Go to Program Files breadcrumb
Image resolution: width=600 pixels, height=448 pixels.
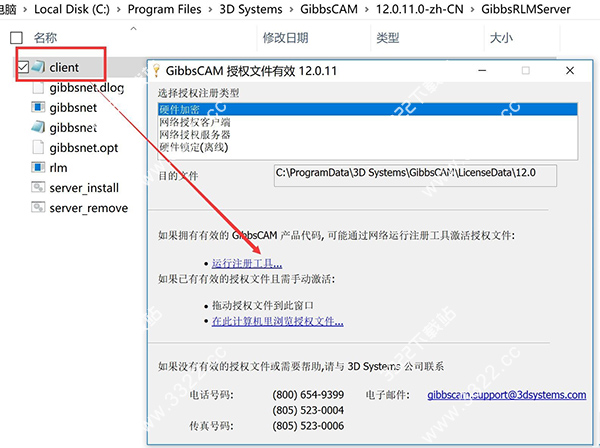[165, 9]
